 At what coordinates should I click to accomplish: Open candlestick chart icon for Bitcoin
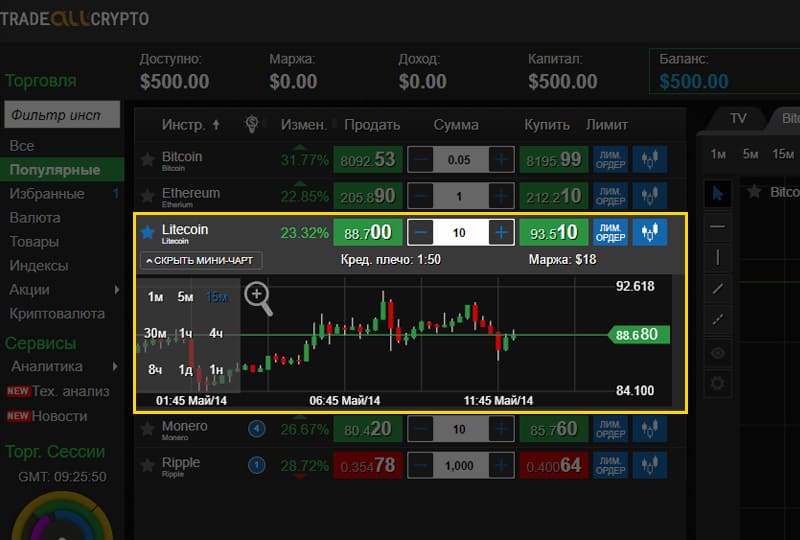click(x=649, y=159)
